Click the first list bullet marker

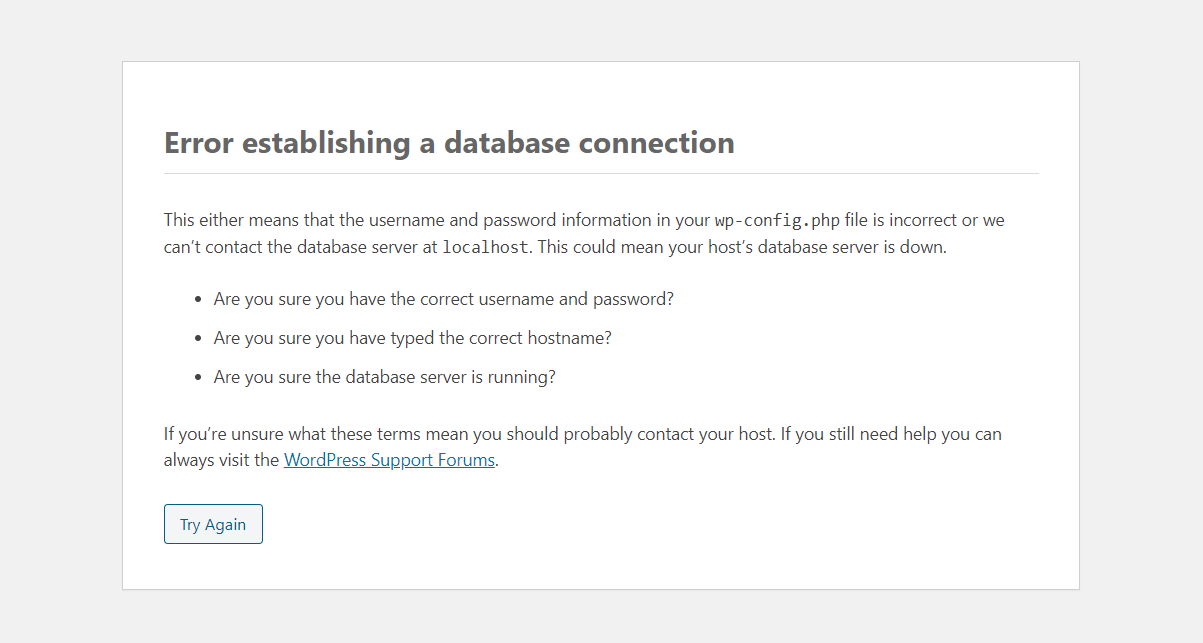[x=197, y=300]
